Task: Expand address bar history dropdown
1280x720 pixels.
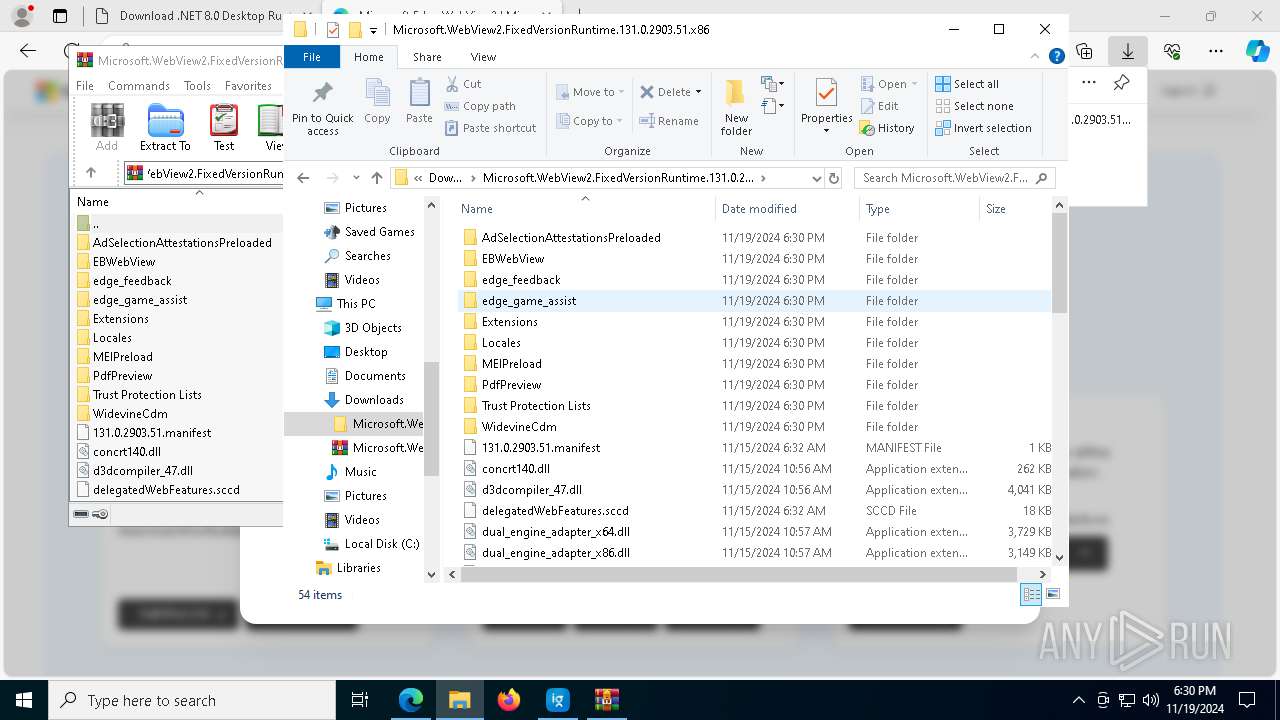Action: (x=817, y=178)
